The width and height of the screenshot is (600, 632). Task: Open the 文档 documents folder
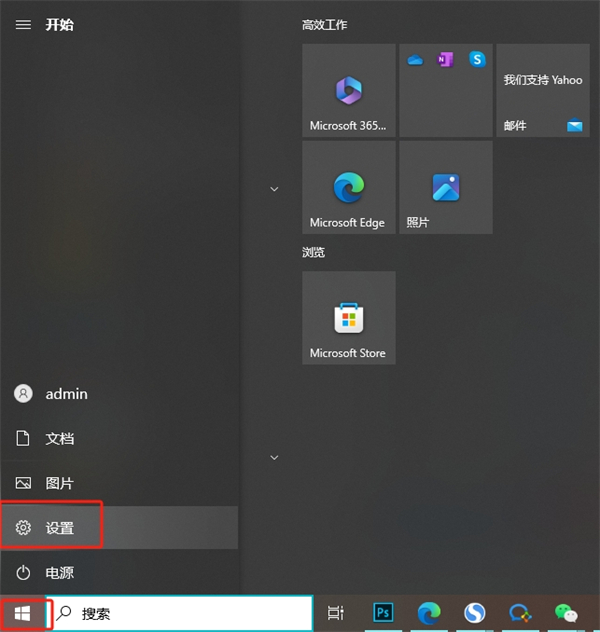119,438
